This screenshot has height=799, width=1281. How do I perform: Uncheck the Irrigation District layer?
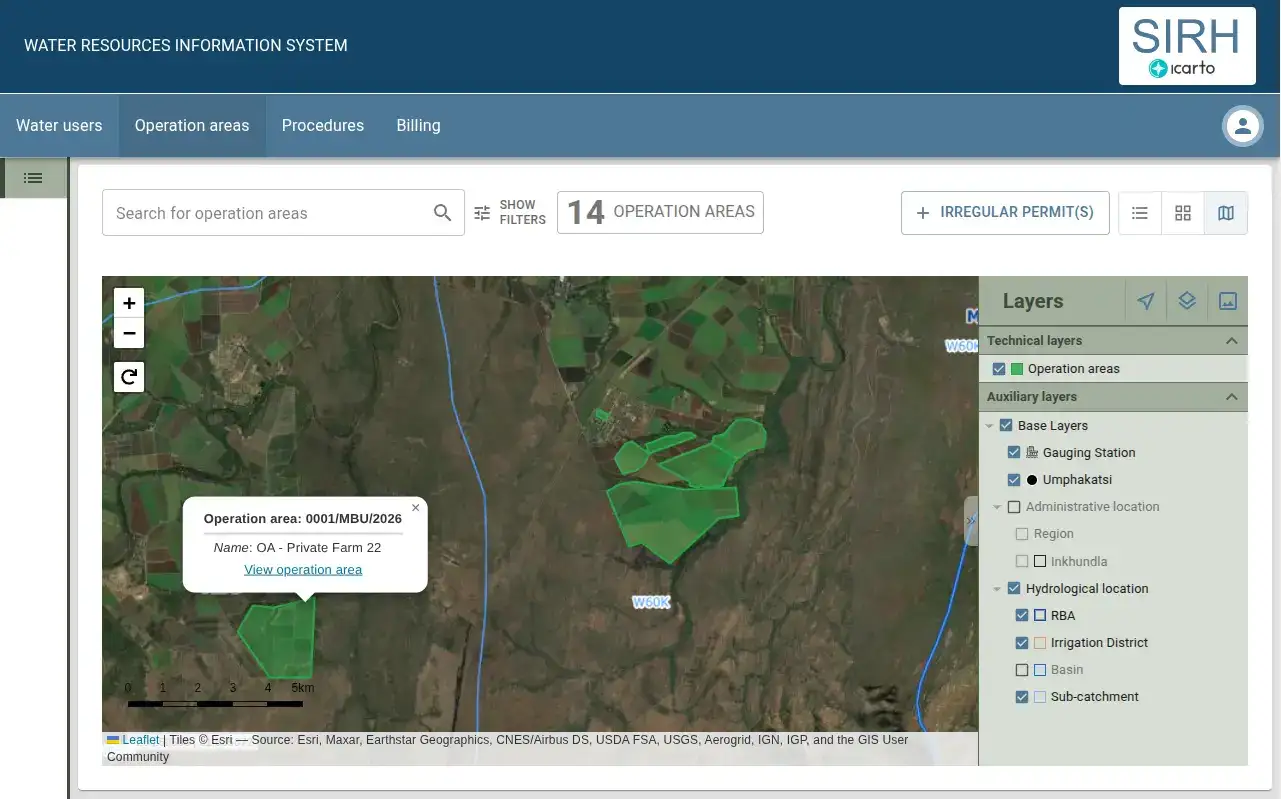pyautogui.click(x=1022, y=643)
